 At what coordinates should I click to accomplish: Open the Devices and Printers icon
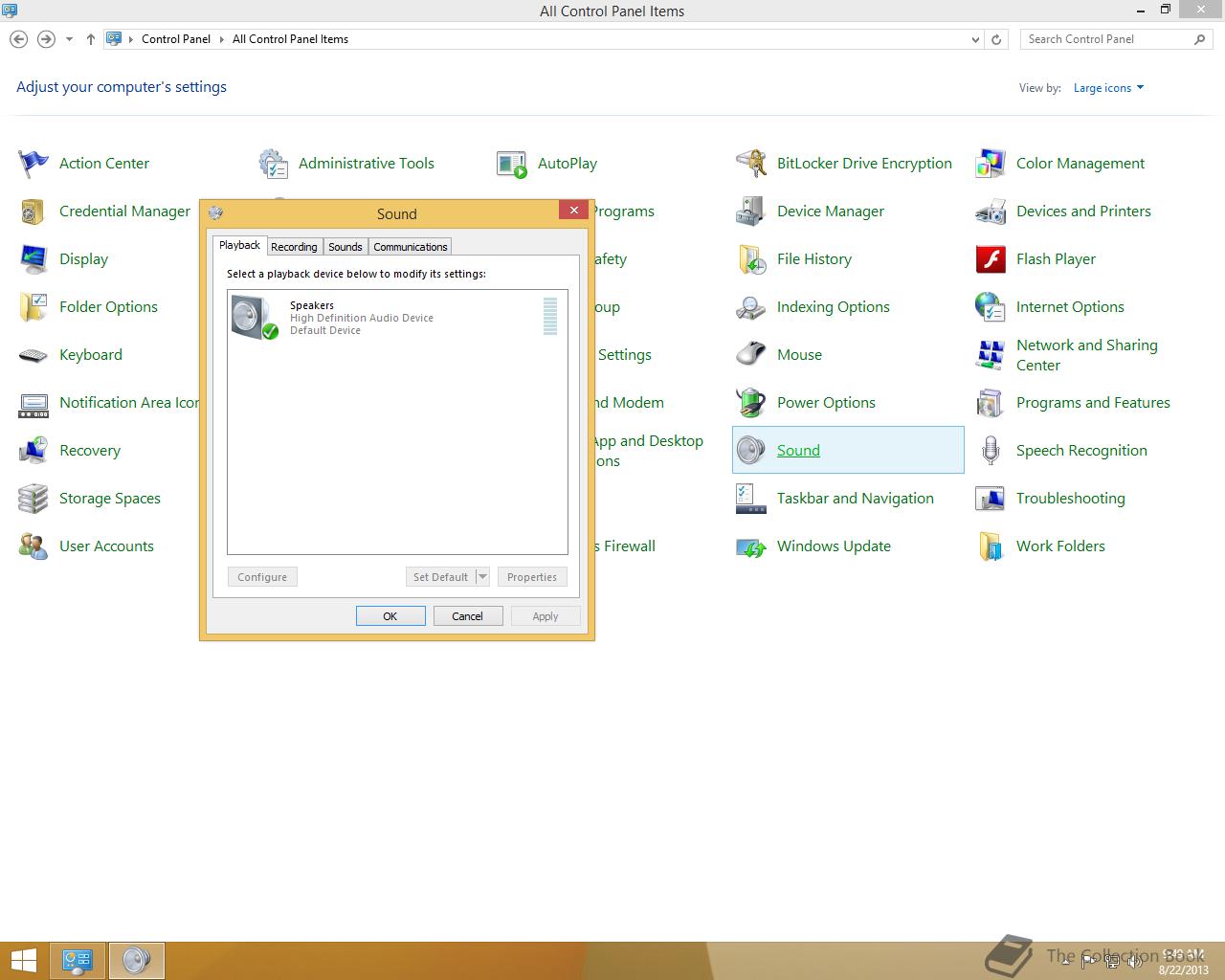pos(991,212)
